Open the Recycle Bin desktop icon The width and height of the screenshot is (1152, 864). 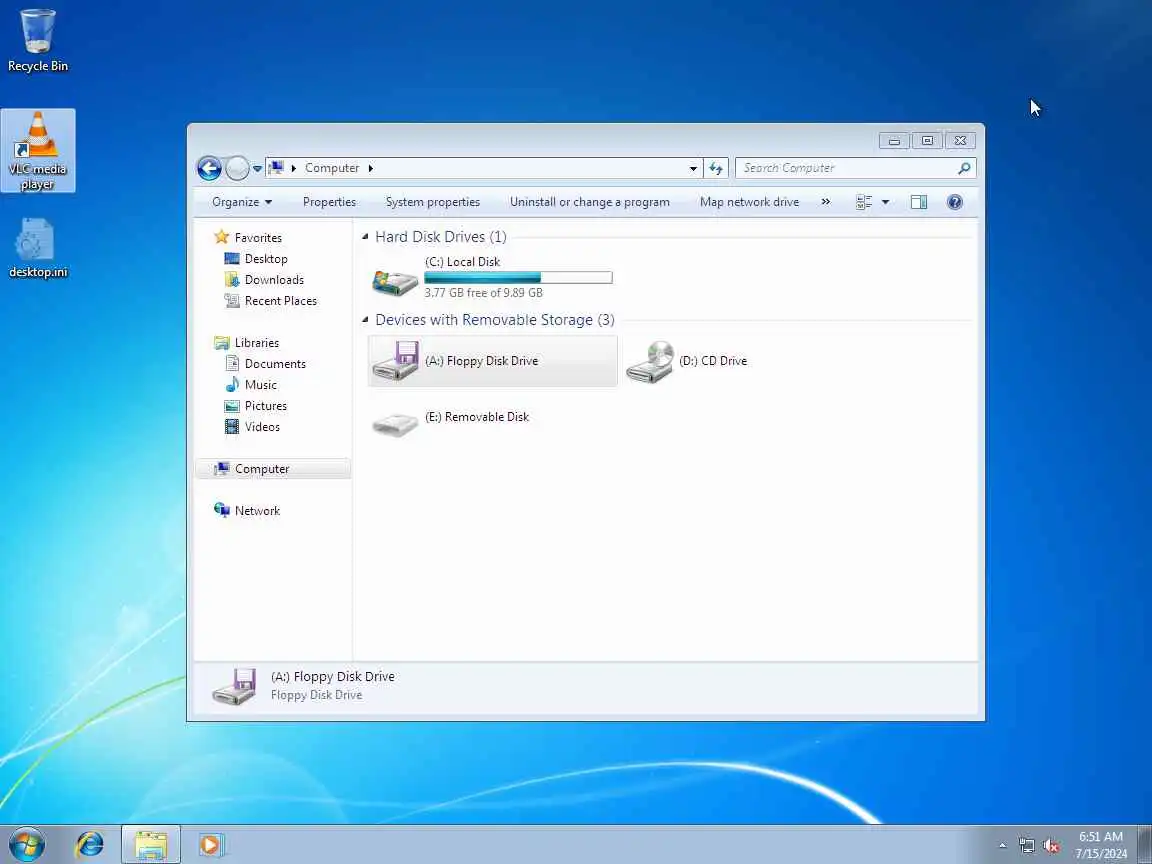(37, 40)
